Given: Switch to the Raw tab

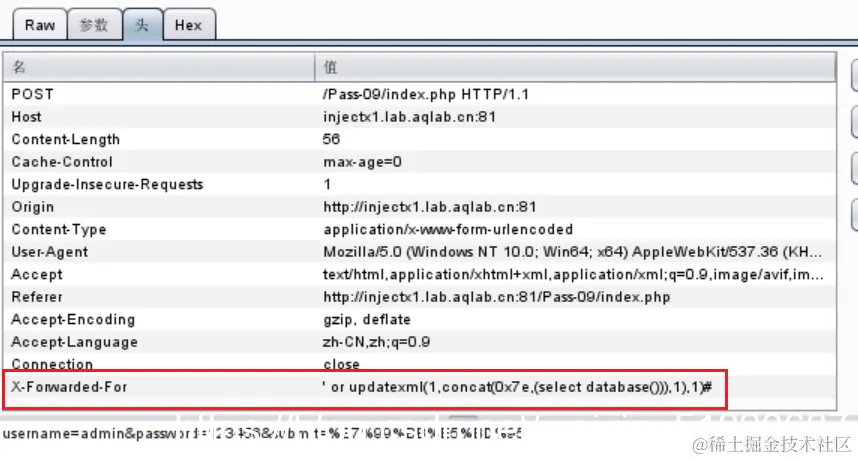Looking at the screenshot, I should (40, 25).
